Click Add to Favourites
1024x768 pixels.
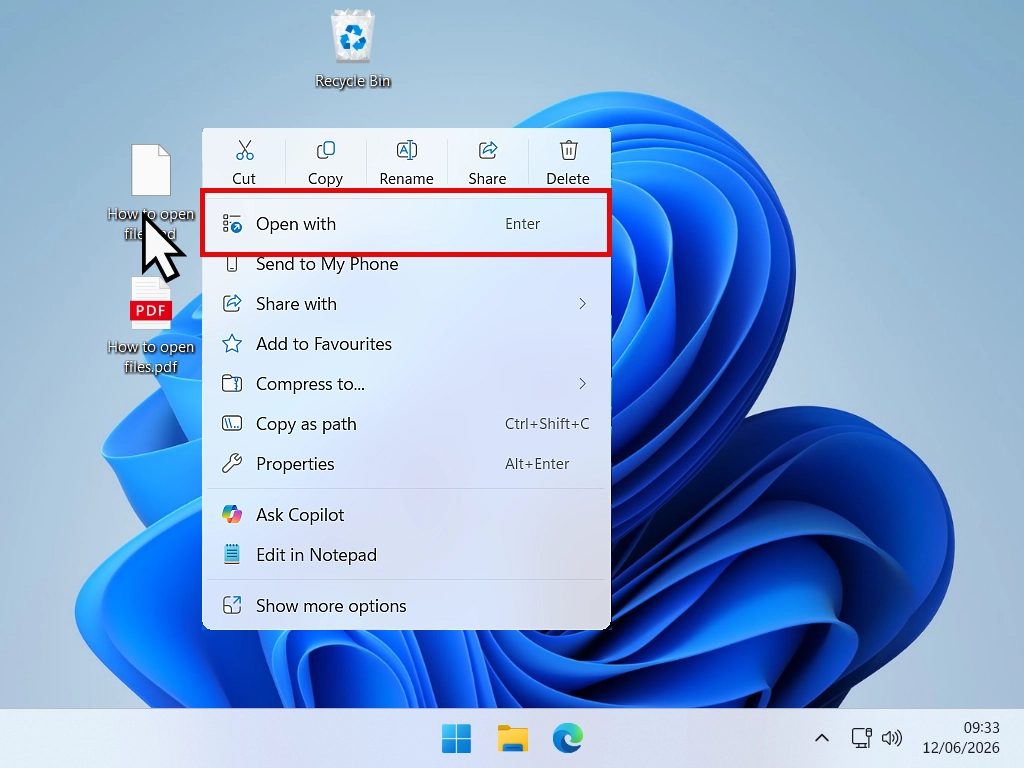pos(406,344)
